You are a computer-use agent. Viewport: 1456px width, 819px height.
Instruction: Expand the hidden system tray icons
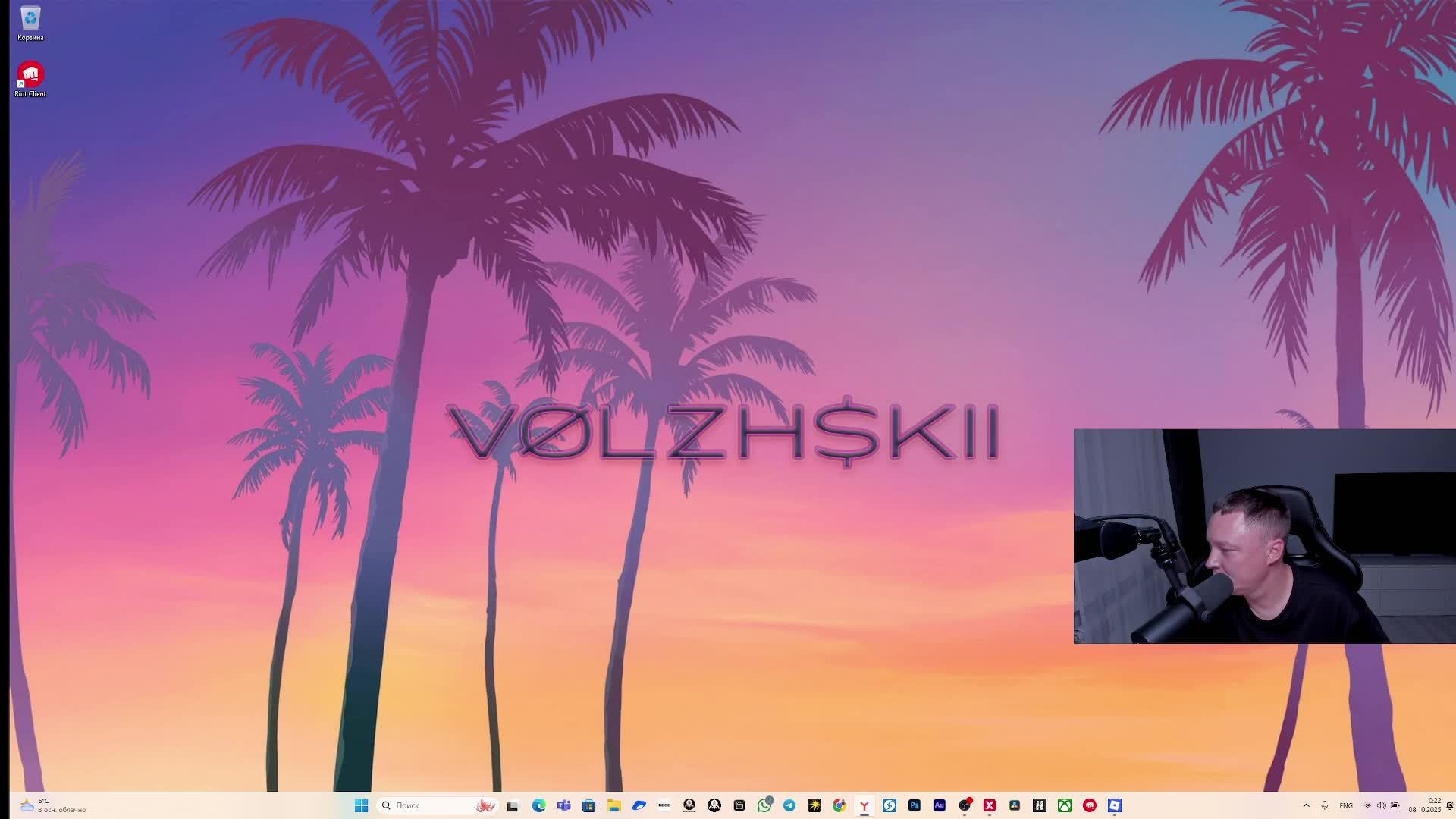tap(1306, 805)
